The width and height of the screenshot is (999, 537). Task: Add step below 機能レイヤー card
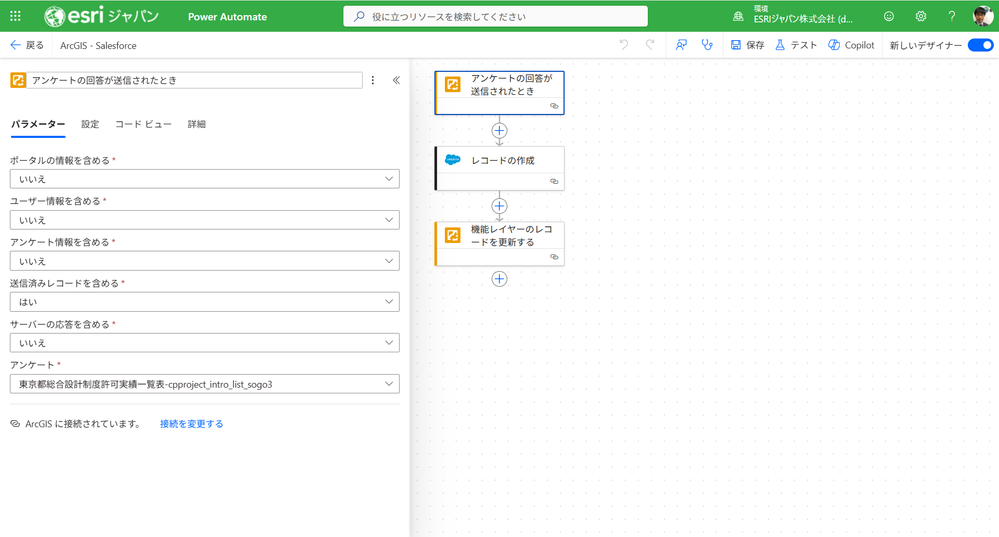click(500, 278)
